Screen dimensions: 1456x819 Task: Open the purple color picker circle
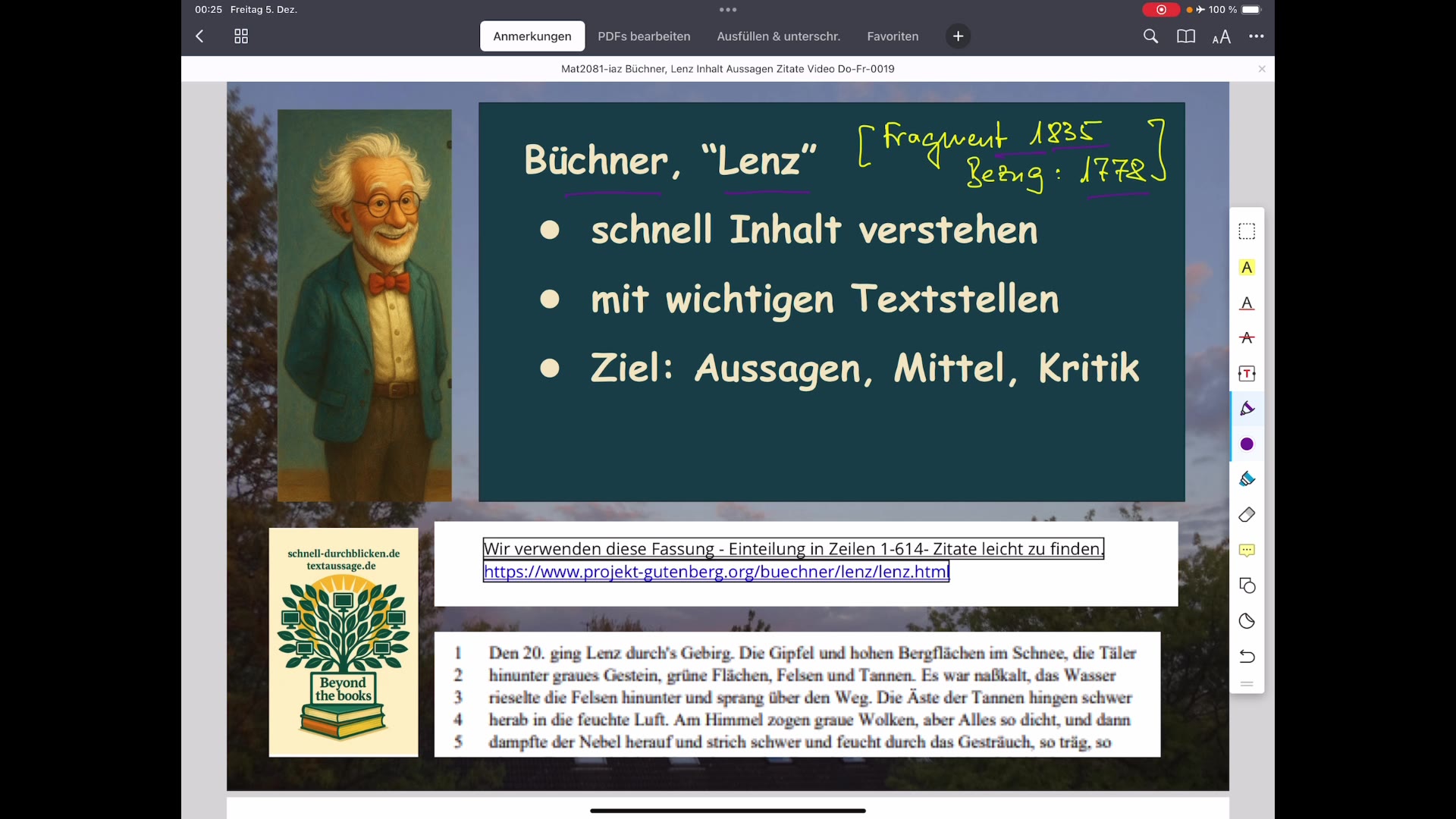coord(1247,444)
